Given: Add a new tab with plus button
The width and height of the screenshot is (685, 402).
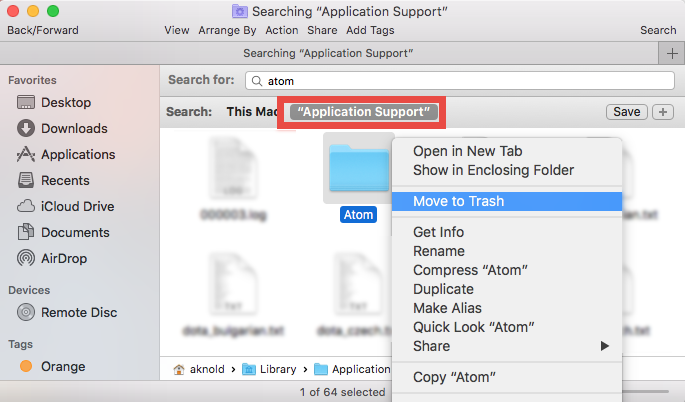Looking at the screenshot, I should point(672,53).
